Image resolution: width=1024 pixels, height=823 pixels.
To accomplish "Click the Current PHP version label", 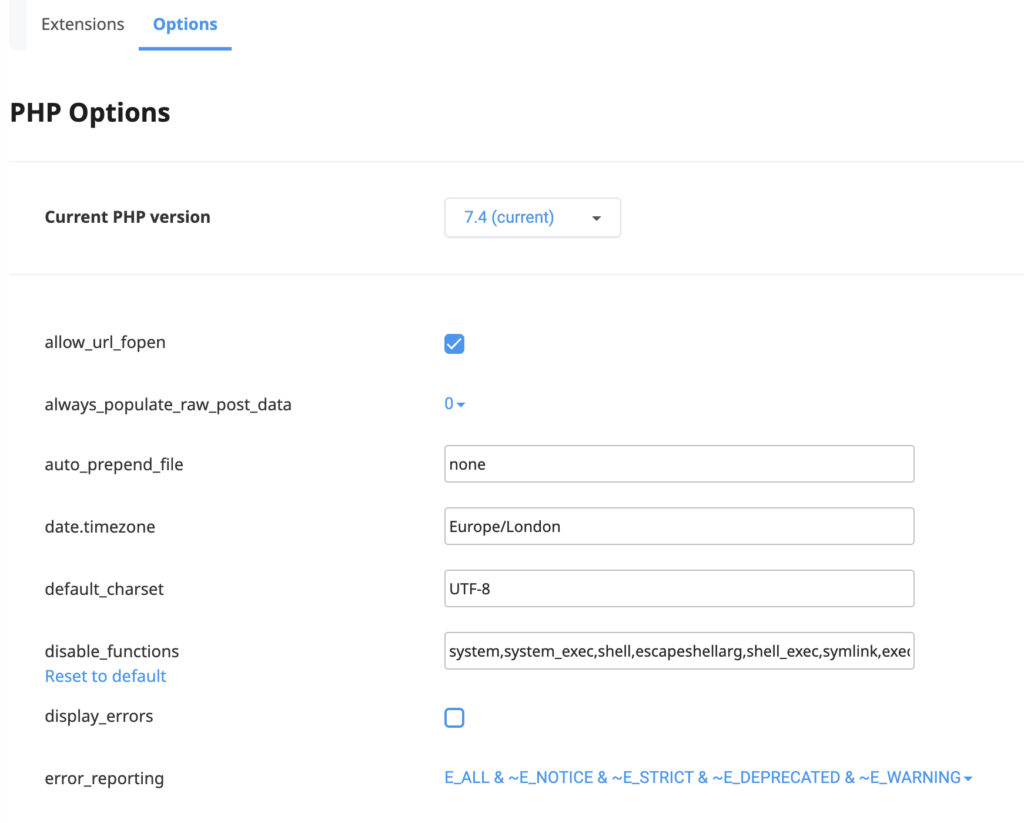I will click(127, 217).
